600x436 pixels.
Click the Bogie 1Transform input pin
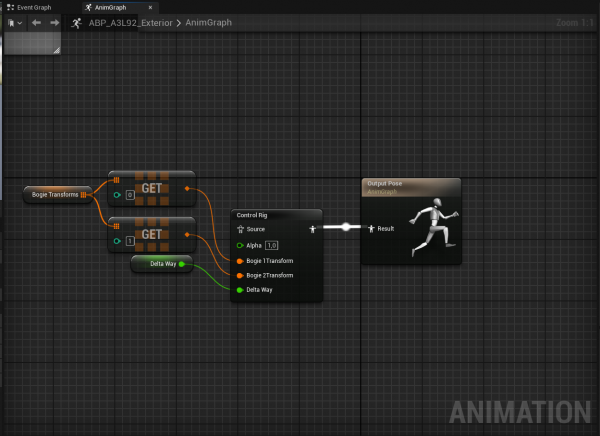coord(240,260)
